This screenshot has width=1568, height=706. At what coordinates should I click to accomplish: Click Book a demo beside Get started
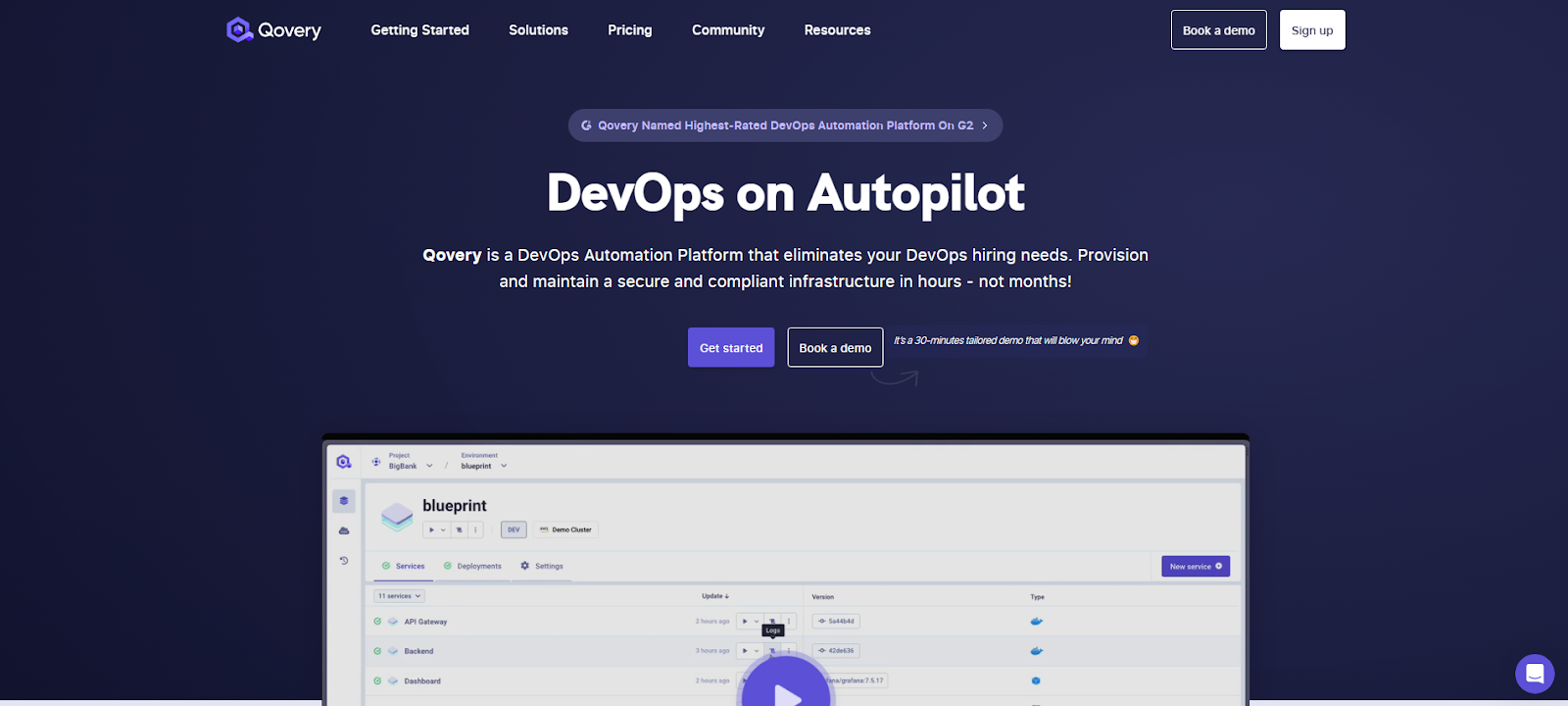point(835,347)
